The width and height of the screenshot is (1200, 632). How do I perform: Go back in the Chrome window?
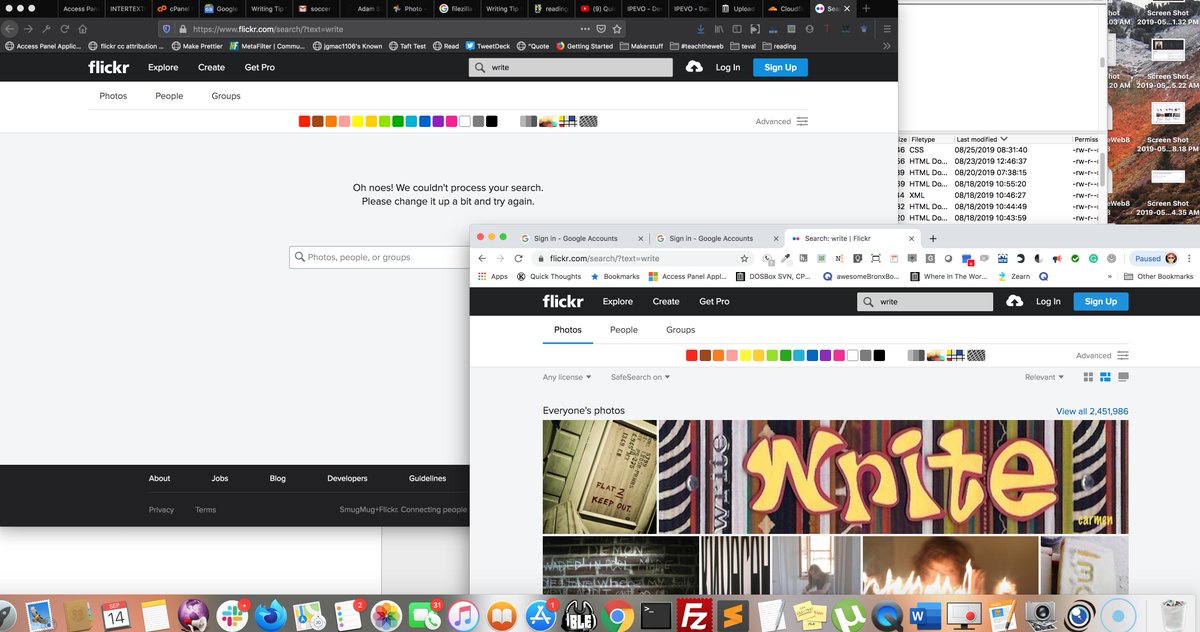click(x=482, y=258)
